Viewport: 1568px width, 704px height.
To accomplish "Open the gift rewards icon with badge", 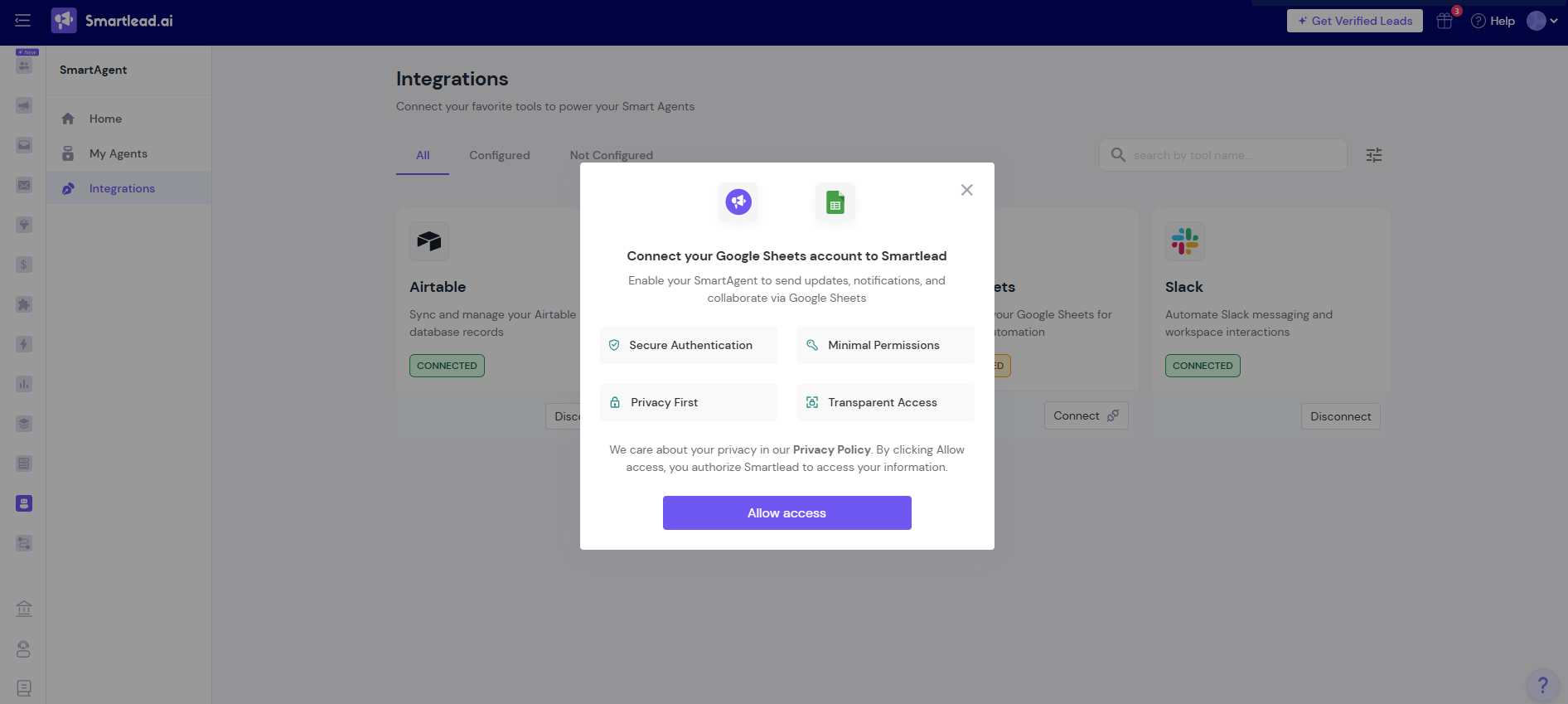I will point(1445,21).
